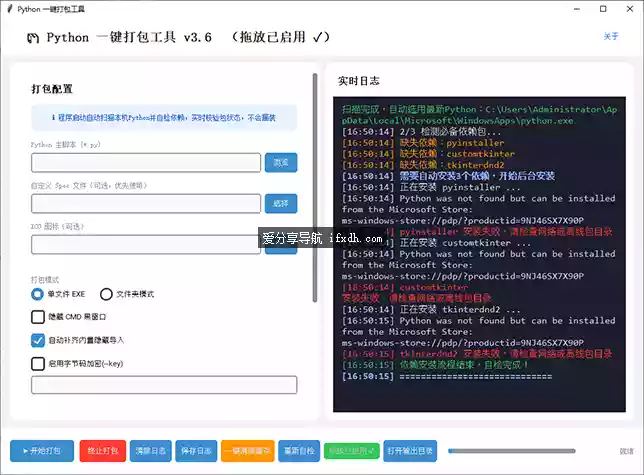Screen dimensions: 644x475
Task: Maximize the application window
Action: coord(603,9)
